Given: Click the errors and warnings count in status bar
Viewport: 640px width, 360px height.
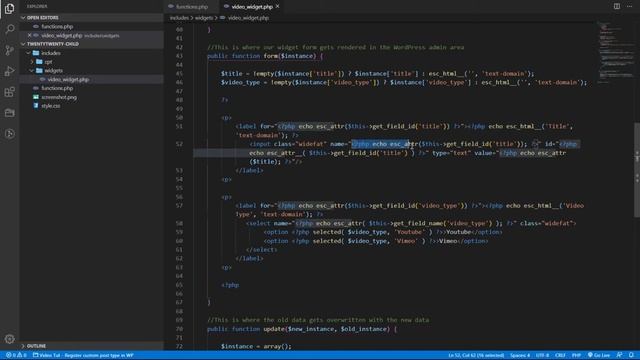Looking at the screenshot, I should pos(16,355).
